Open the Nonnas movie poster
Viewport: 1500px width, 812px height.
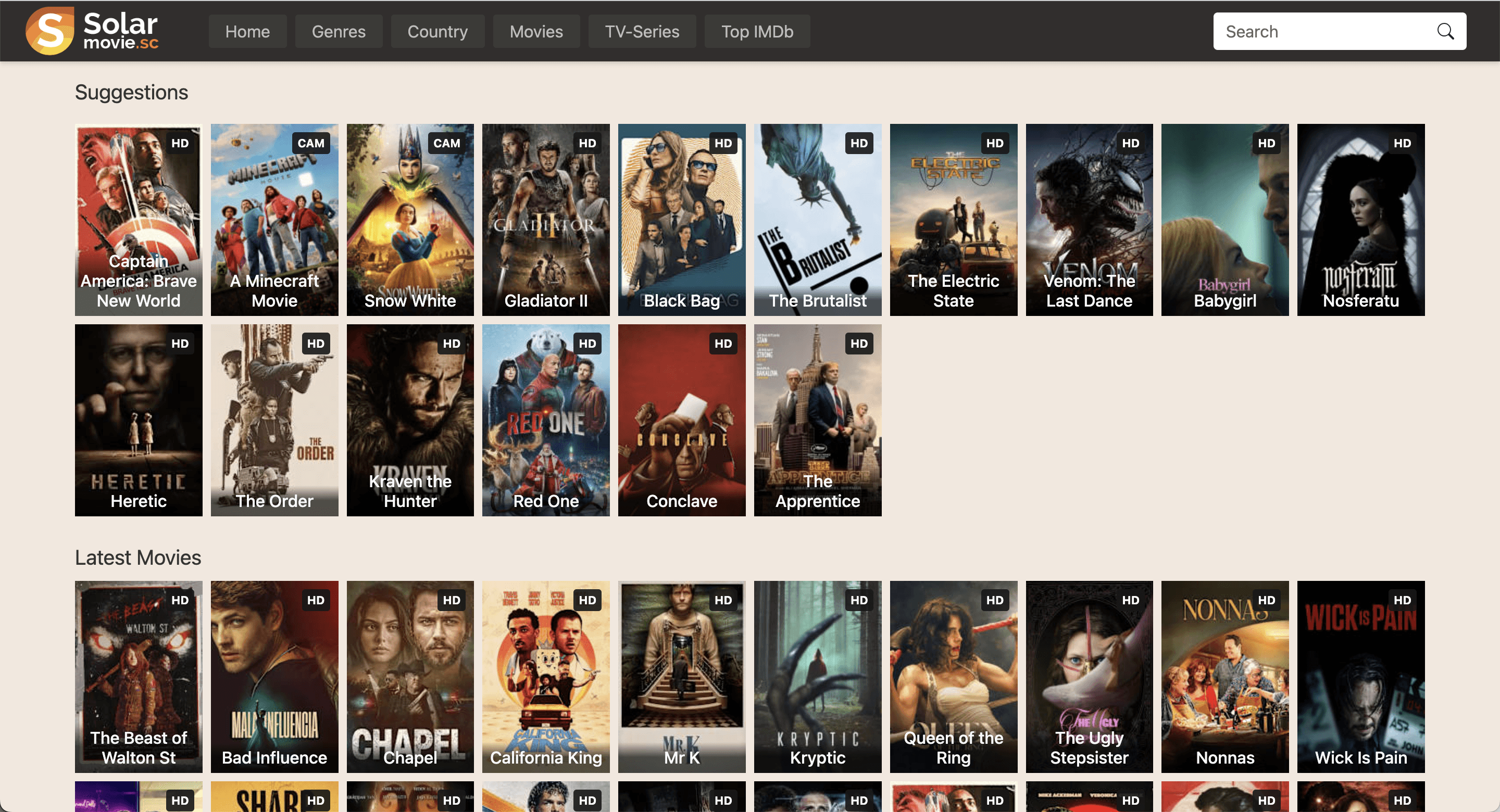(x=1225, y=677)
